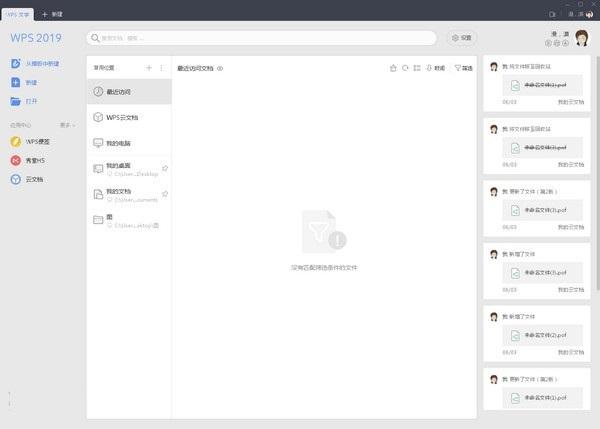Image resolution: width=600 pixels, height=429 pixels.
Task: Click the magnifier icon in the search bar
Action: (95, 38)
